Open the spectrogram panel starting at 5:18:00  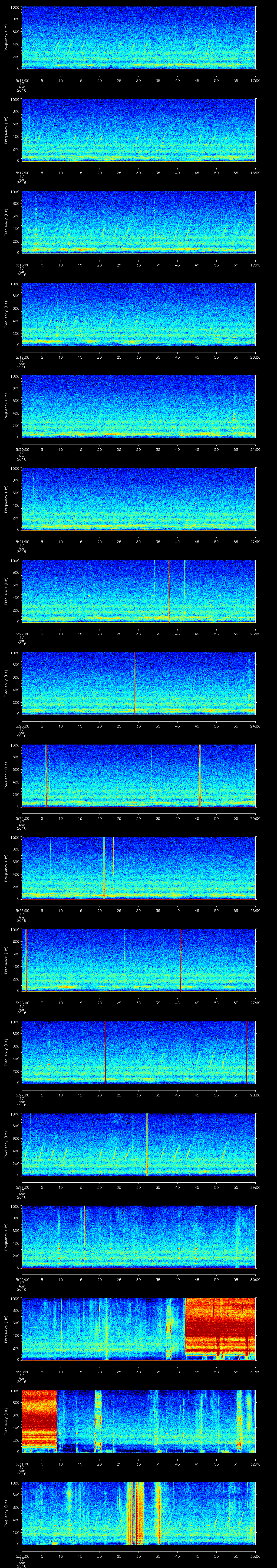[139, 222]
